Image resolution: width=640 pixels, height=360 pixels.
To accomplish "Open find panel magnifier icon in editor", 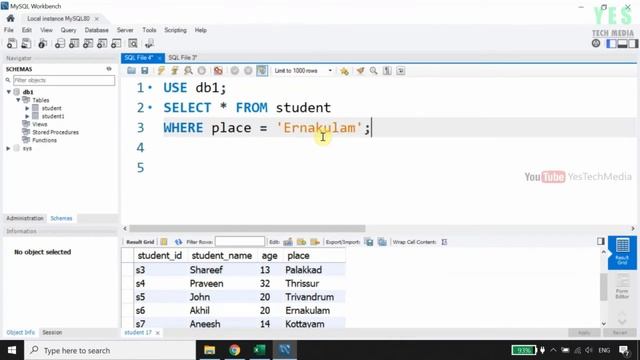I will pos(373,71).
